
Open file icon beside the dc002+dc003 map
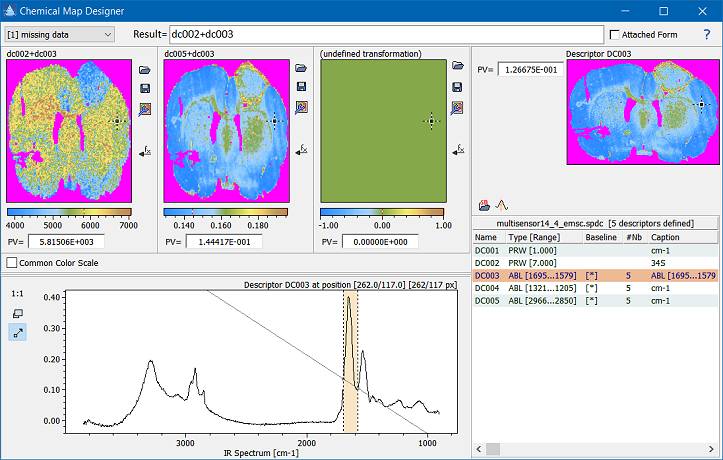[144, 68]
